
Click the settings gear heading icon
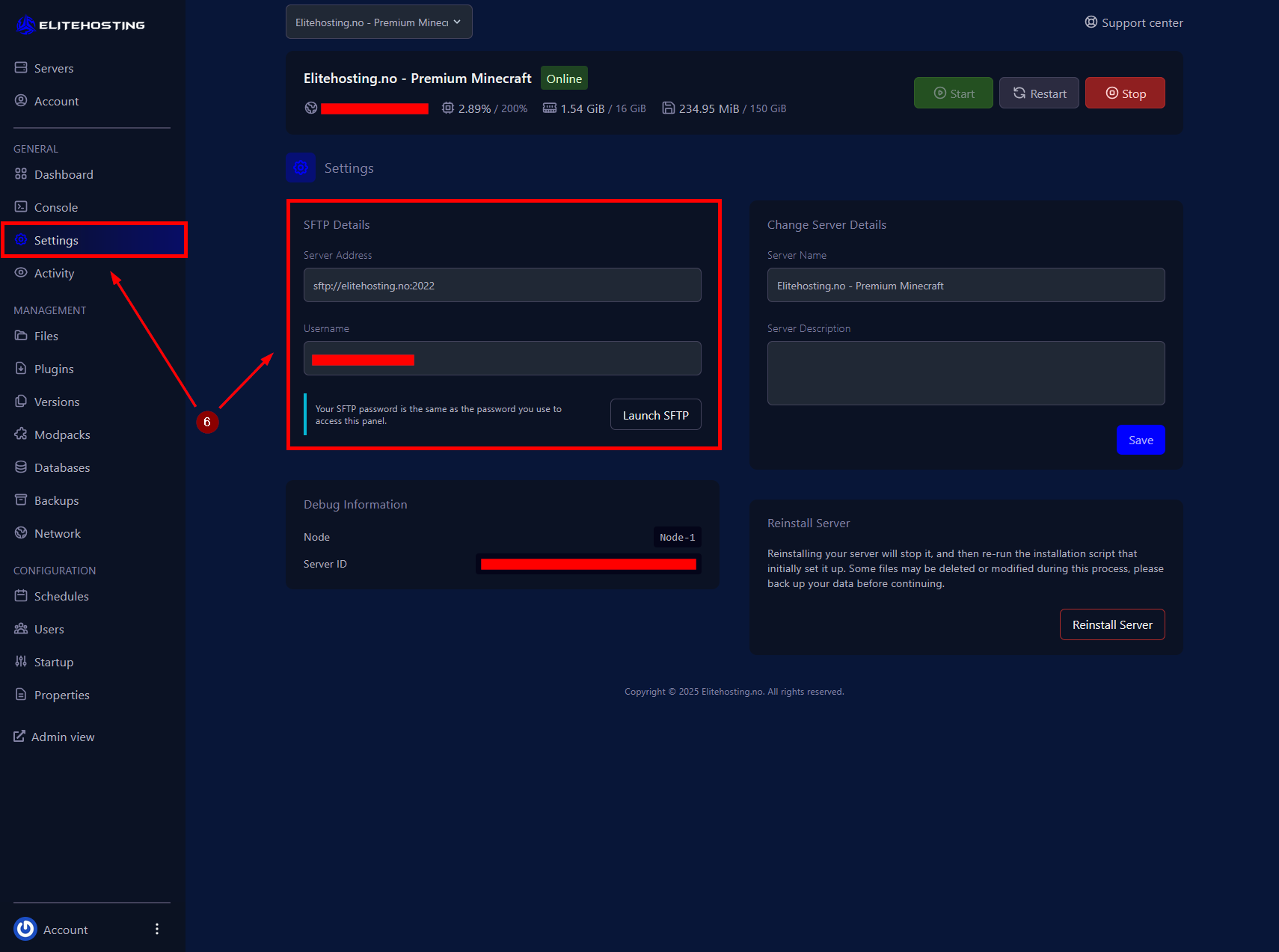[x=301, y=168]
